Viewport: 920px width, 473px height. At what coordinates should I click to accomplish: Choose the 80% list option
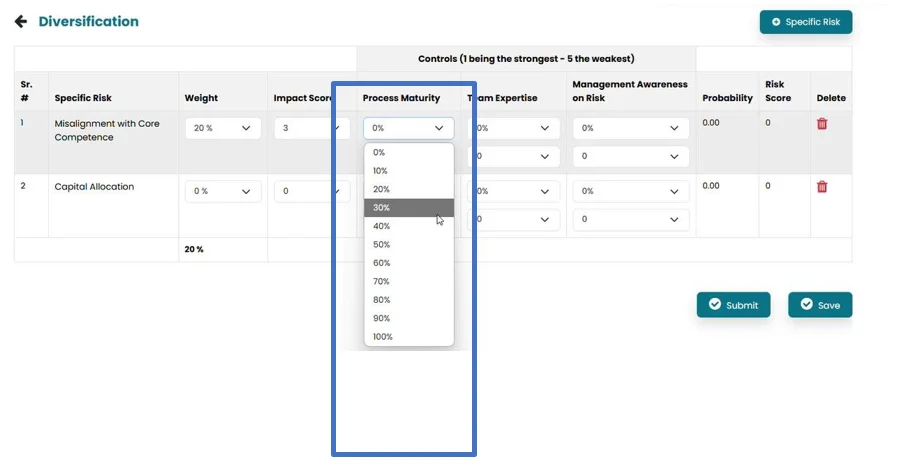click(408, 300)
